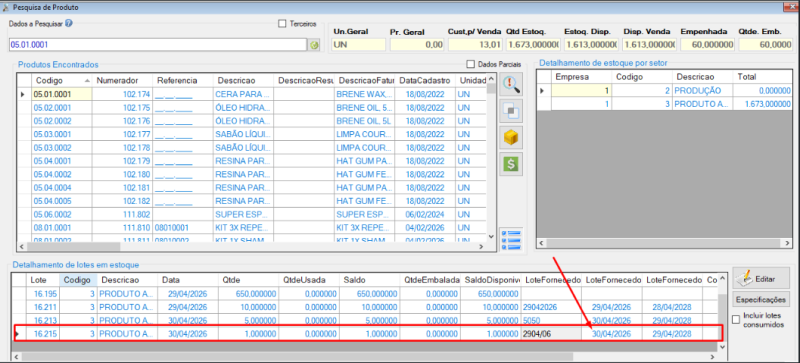Click the sector grid horizontal scrollbar
Screen dimensions: 800x363
(x=665, y=243)
